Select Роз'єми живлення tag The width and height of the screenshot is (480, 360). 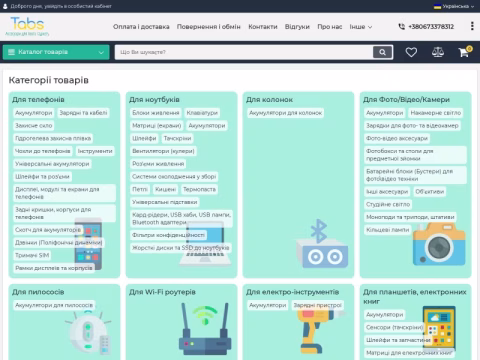(158, 164)
